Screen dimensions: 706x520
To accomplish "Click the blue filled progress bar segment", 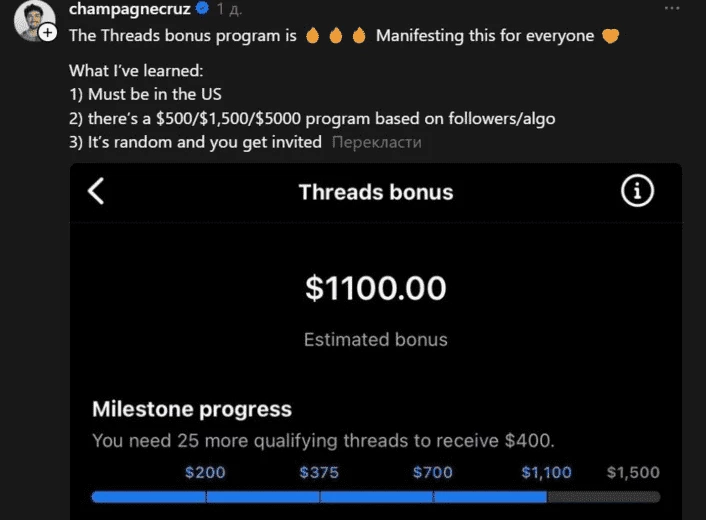I will pos(319,497).
